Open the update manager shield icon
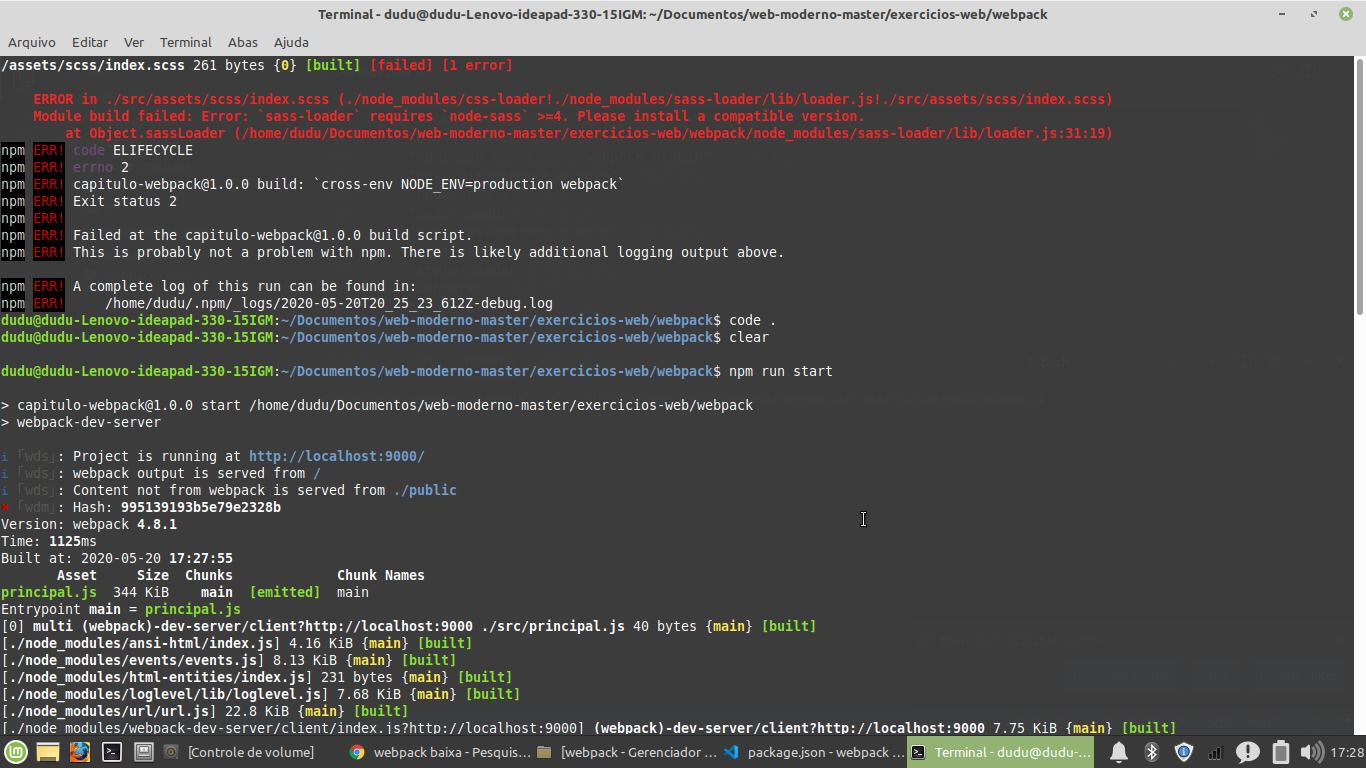The height and width of the screenshot is (768, 1366). pyautogui.click(x=1183, y=752)
